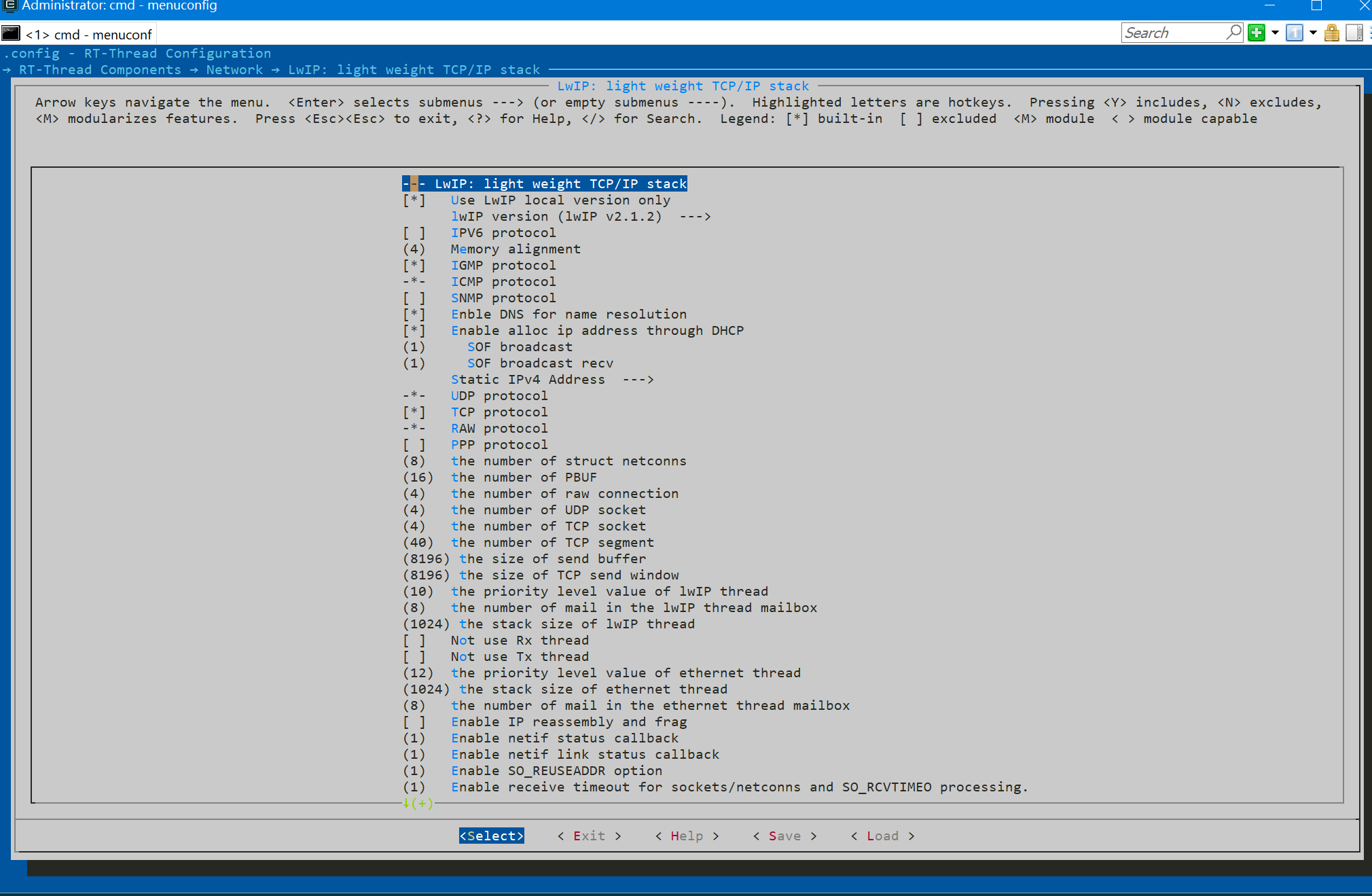The width and height of the screenshot is (1372, 896).
Task: Maximize the ConEmu window
Action: tap(1316, 5)
